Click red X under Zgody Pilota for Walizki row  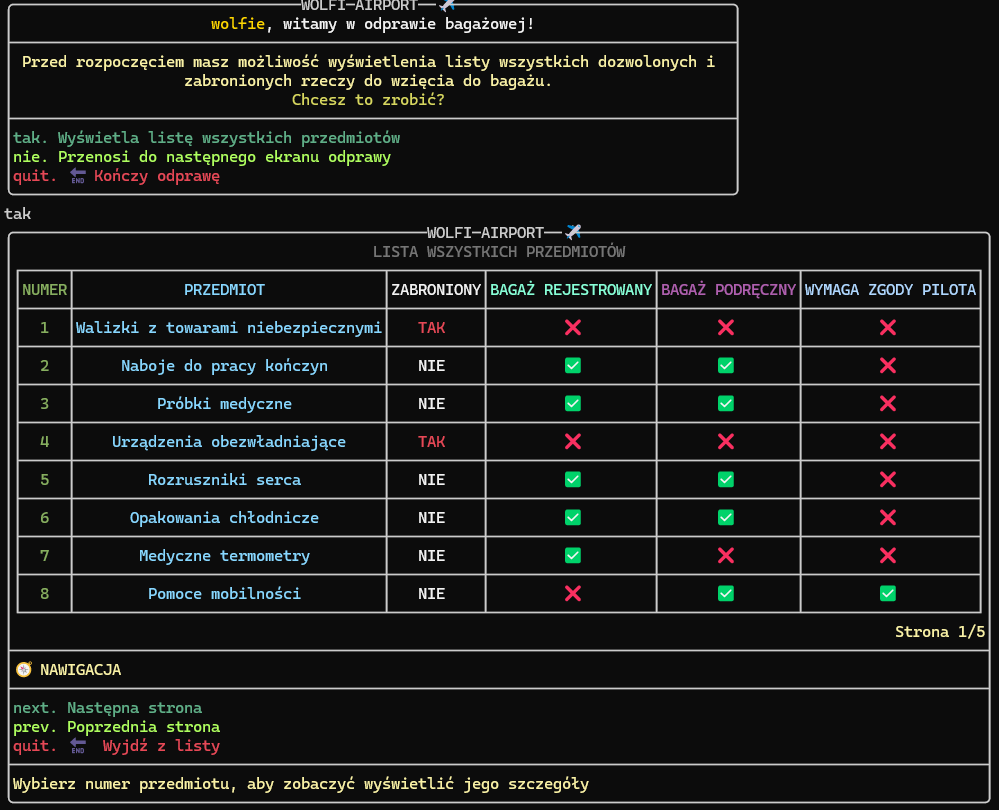tap(888, 328)
